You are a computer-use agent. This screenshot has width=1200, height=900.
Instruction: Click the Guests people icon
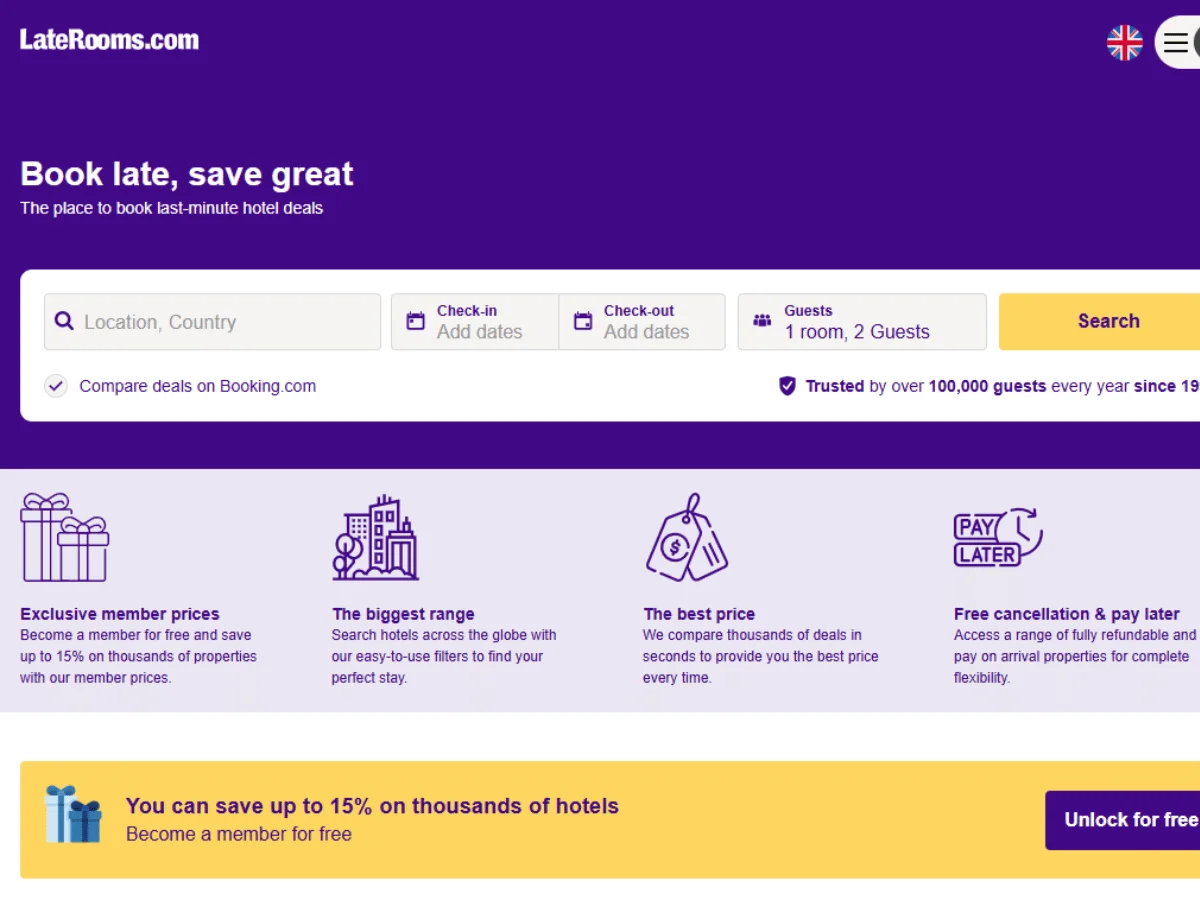(x=762, y=321)
